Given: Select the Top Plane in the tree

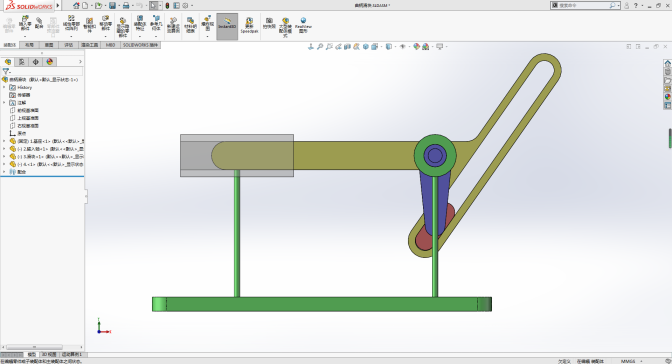Looking at the screenshot, I should 28,118.
